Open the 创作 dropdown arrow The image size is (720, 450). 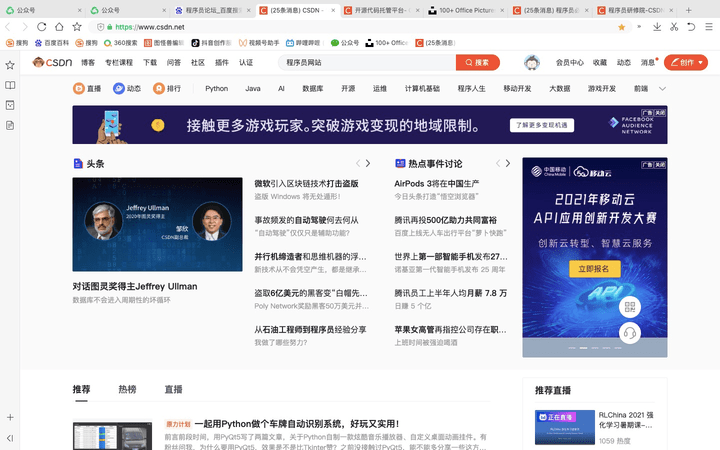point(700,62)
